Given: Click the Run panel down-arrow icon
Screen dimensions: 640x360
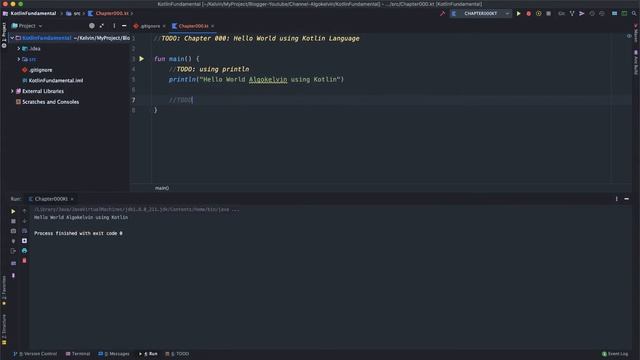Looking at the screenshot, I should (x=24, y=221).
